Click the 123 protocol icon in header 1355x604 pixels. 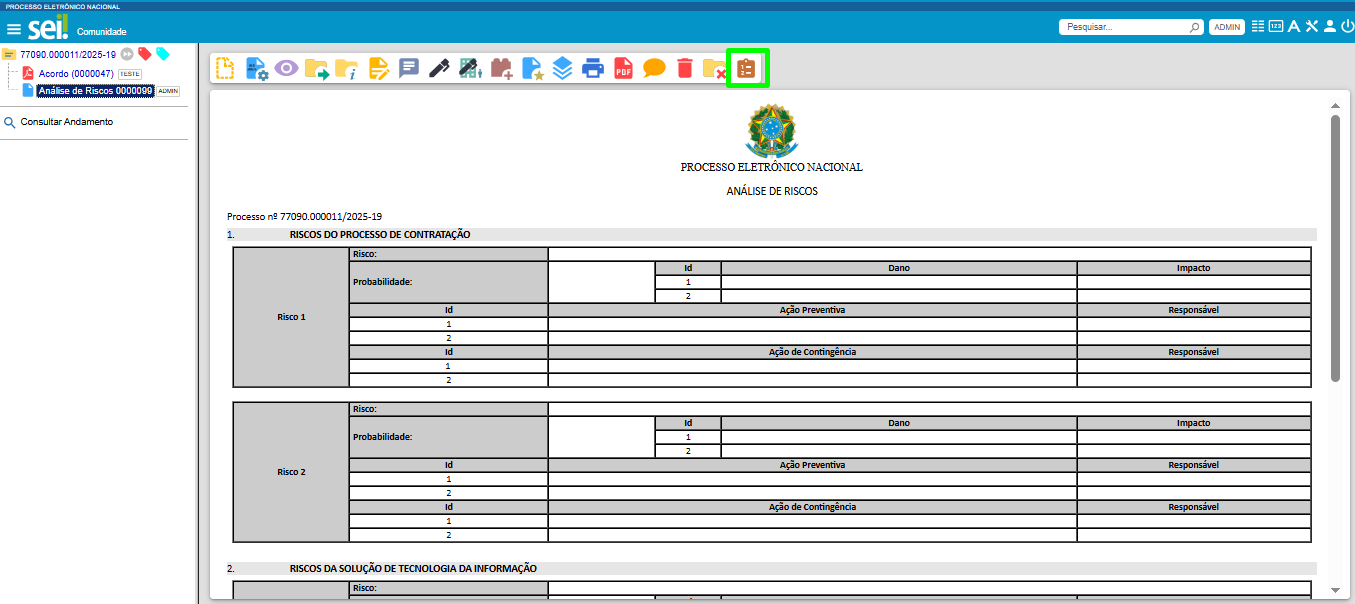pos(1276,27)
